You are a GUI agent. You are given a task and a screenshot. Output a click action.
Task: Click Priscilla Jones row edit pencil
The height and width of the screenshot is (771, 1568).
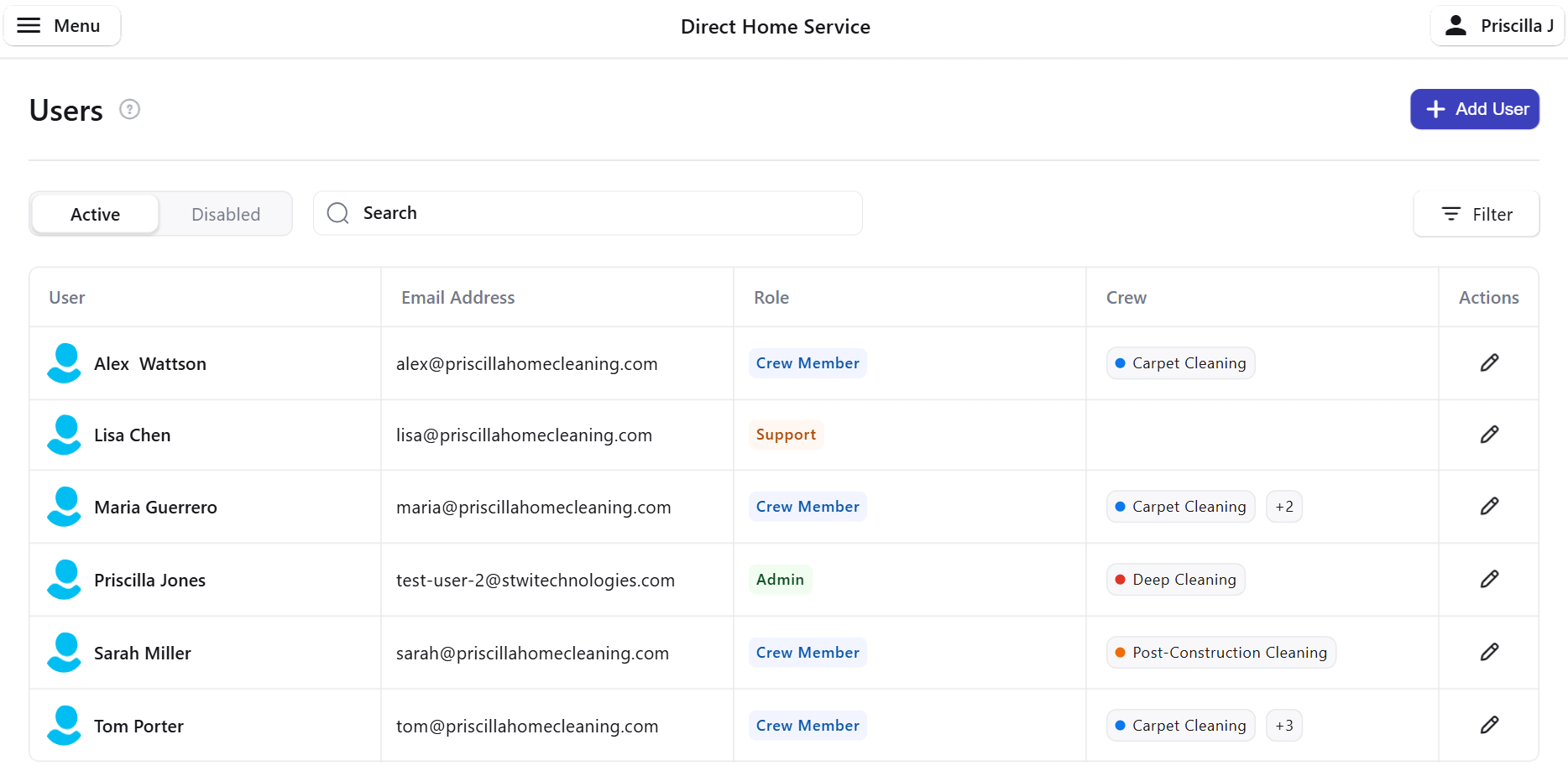pyautogui.click(x=1488, y=580)
